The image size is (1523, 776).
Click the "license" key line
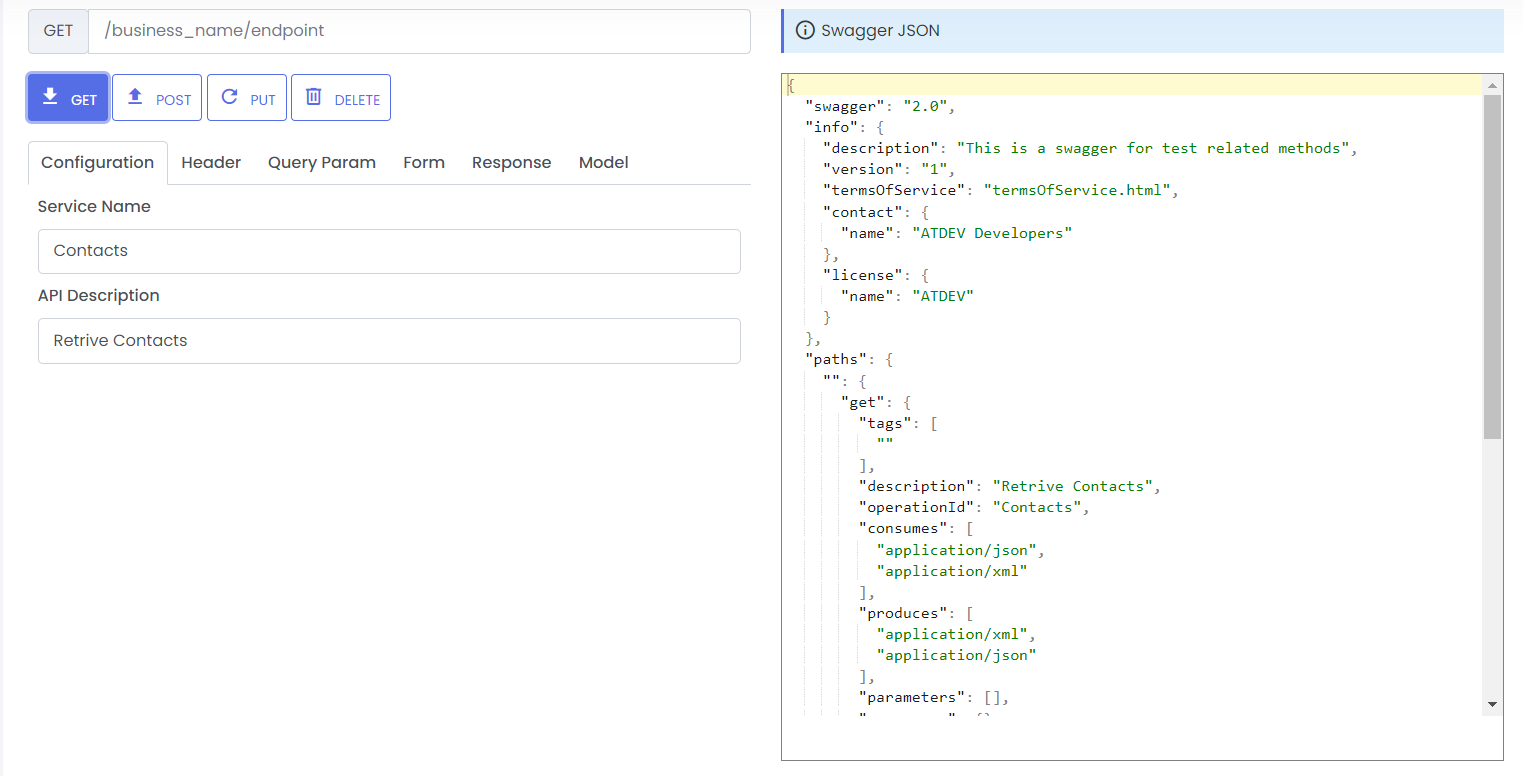(876, 275)
